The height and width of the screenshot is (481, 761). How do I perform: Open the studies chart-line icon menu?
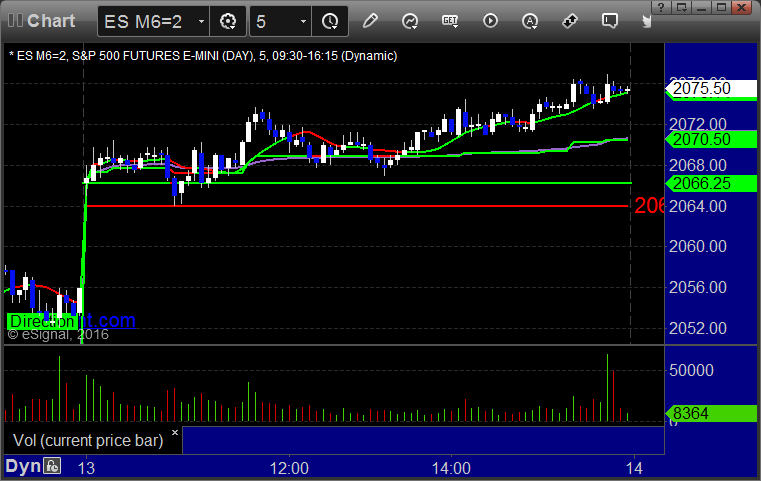tap(410, 21)
